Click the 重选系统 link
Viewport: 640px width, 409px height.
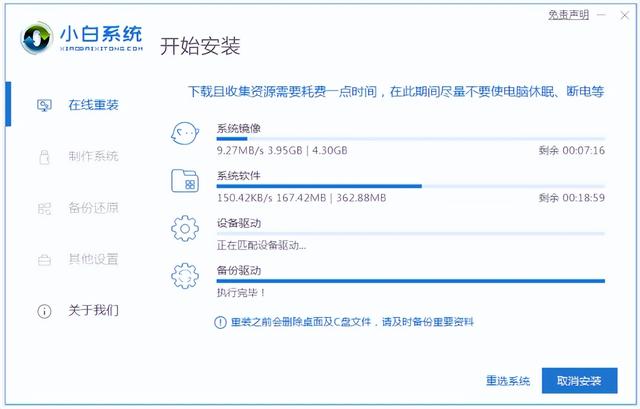[x=507, y=381]
